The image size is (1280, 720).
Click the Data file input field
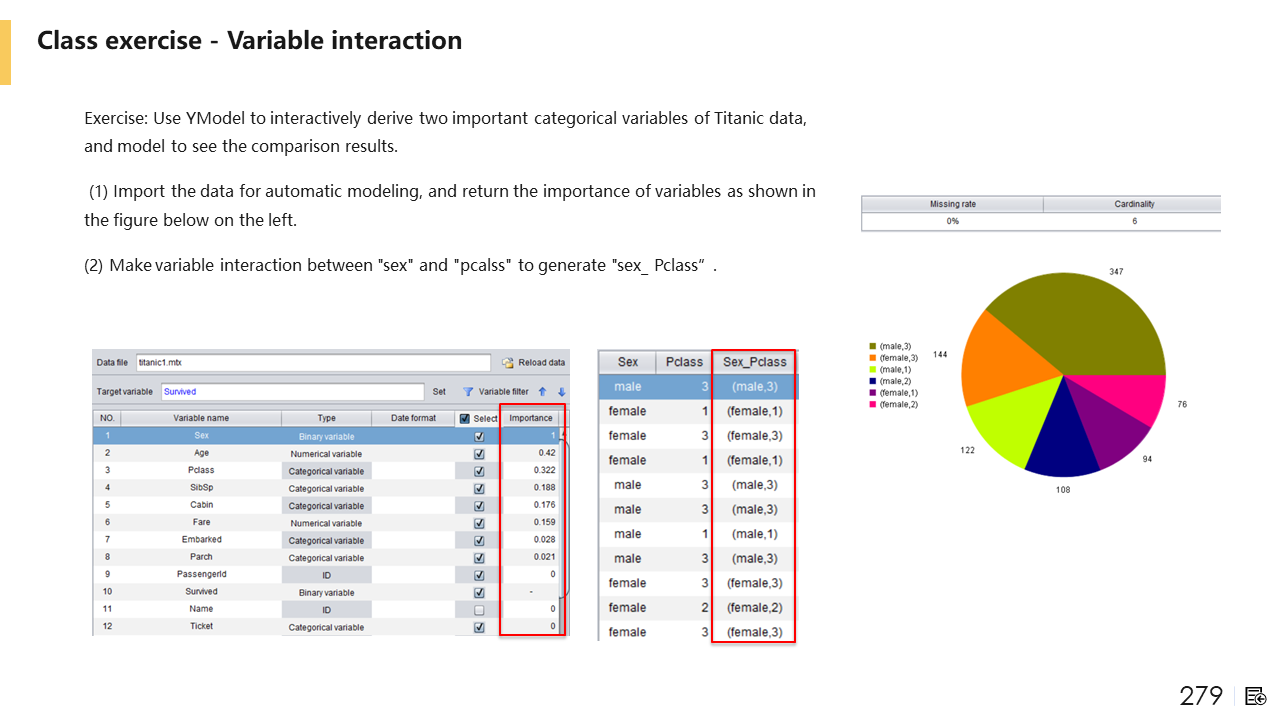pos(312,362)
